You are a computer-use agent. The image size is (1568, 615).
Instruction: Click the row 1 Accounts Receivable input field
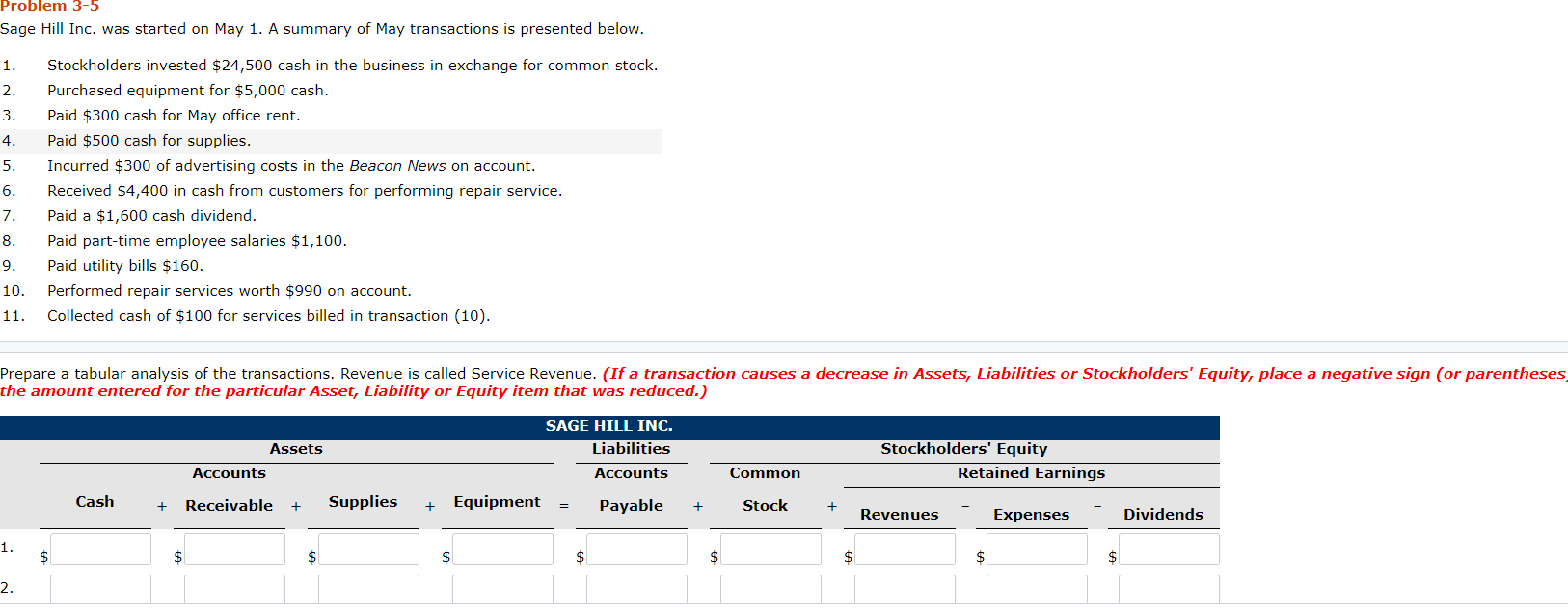[x=235, y=549]
